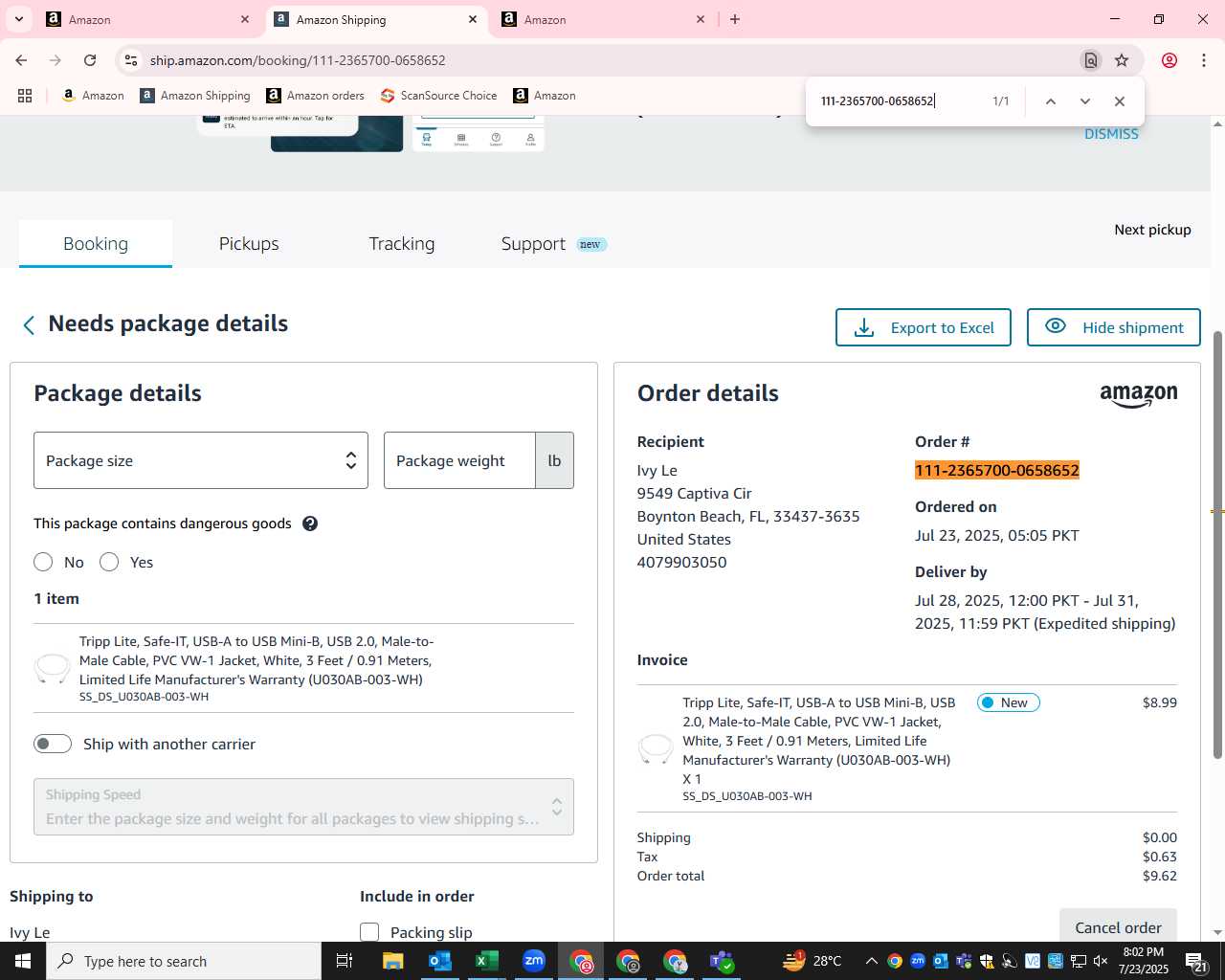Click the search-in-page icon in address bar
This screenshot has height=980, width=1225.
[x=1091, y=60]
